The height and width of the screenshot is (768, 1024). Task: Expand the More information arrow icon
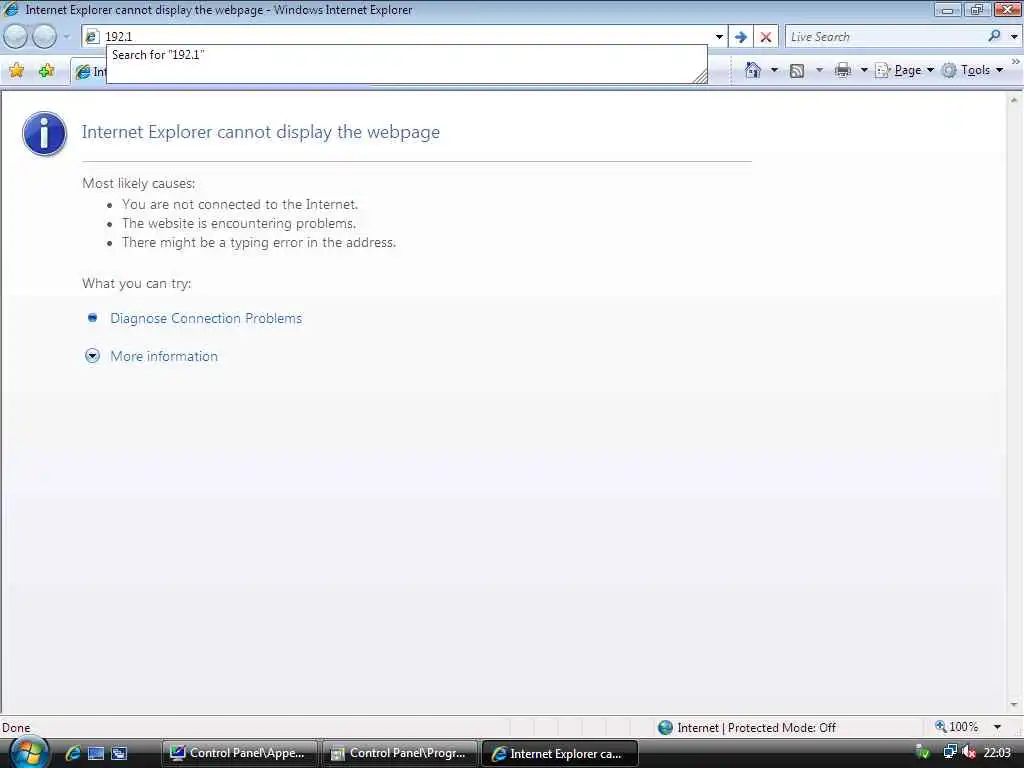tap(93, 356)
